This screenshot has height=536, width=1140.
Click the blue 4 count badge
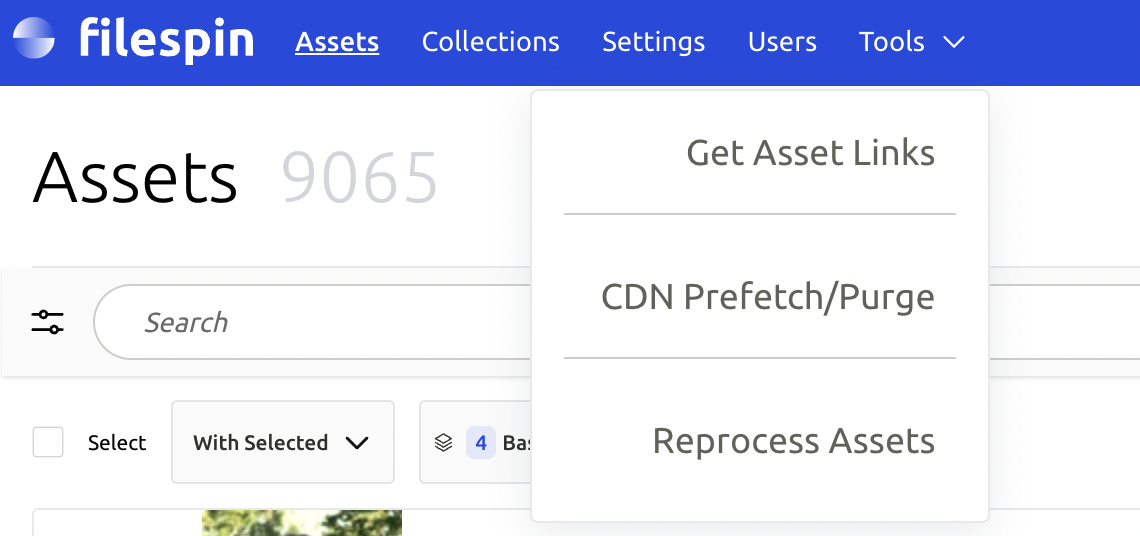pyautogui.click(x=480, y=442)
